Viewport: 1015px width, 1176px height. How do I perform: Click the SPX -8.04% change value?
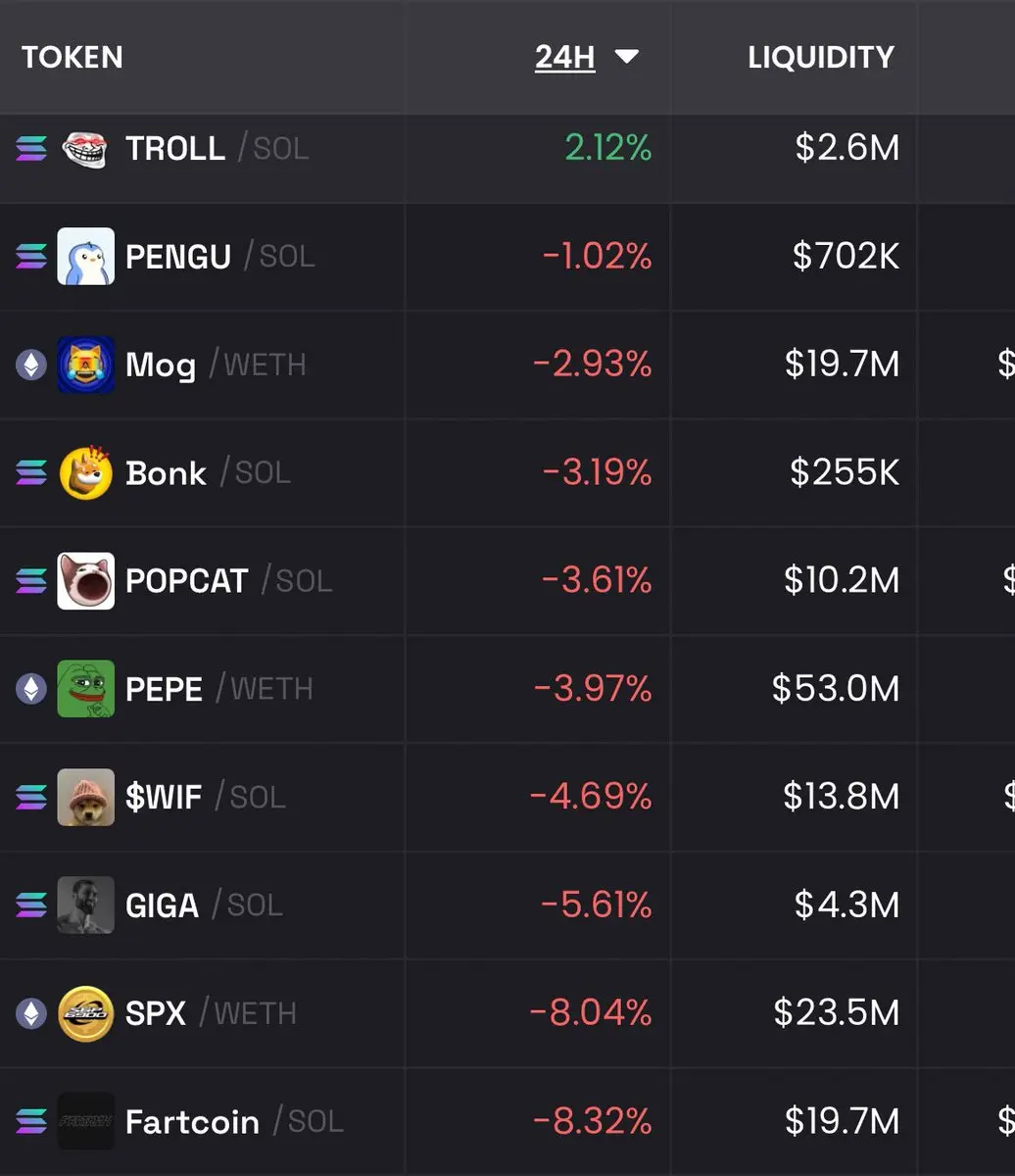click(x=591, y=1013)
